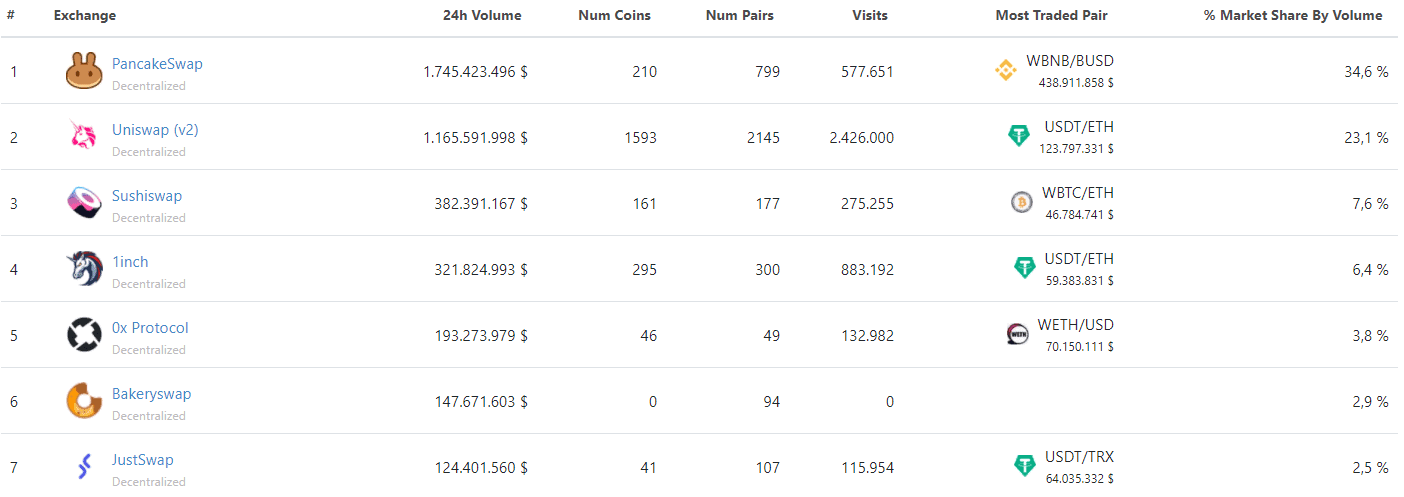Click the 321.824.993 $ volume value
The image size is (1404, 497).
(x=481, y=270)
